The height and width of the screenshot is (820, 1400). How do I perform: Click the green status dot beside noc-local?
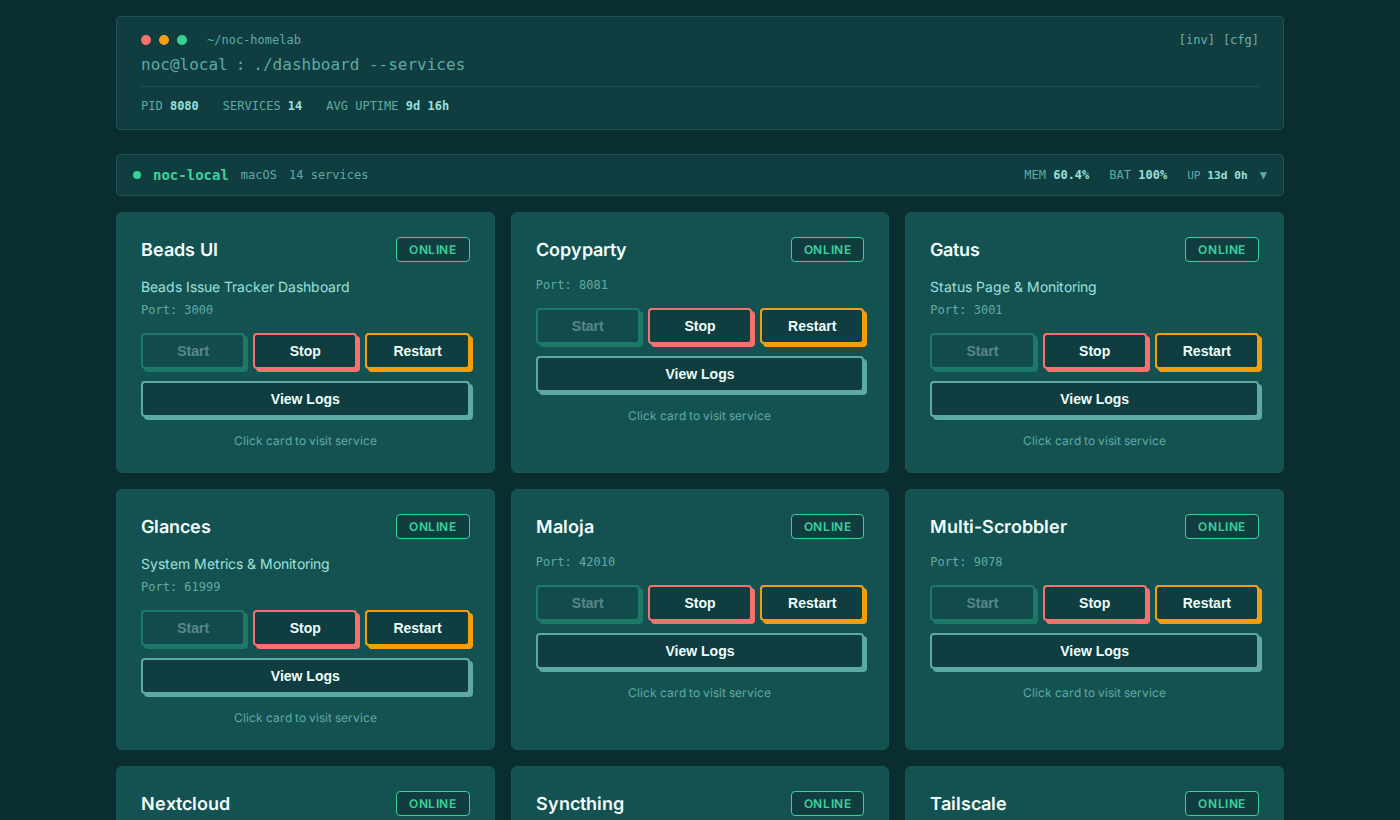[x=136, y=174]
